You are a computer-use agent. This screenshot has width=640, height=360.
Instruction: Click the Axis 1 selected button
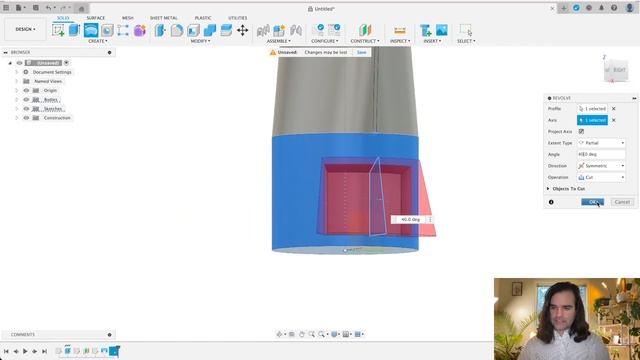point(592,120)
